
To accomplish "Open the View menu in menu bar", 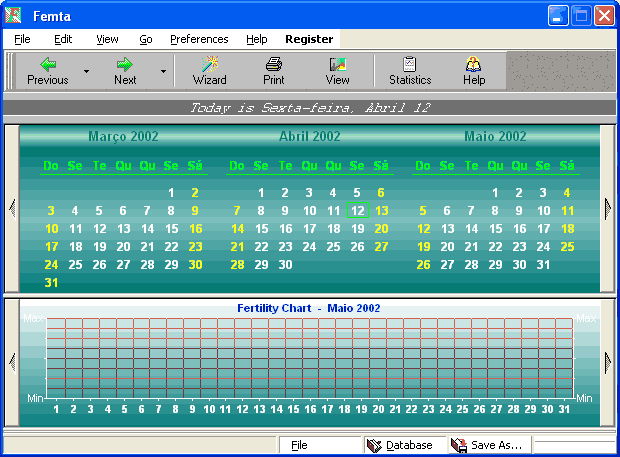I will click(107, 39).
